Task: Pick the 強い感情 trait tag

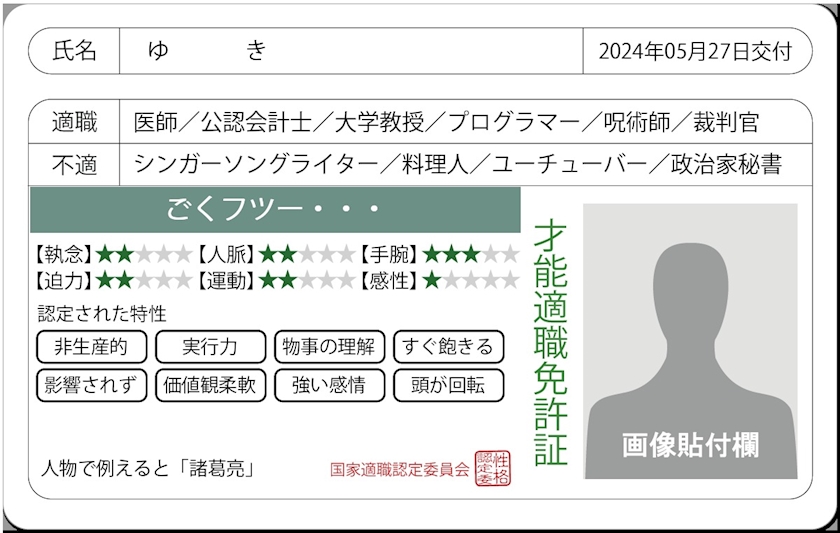Action: [x=329, y=385]
